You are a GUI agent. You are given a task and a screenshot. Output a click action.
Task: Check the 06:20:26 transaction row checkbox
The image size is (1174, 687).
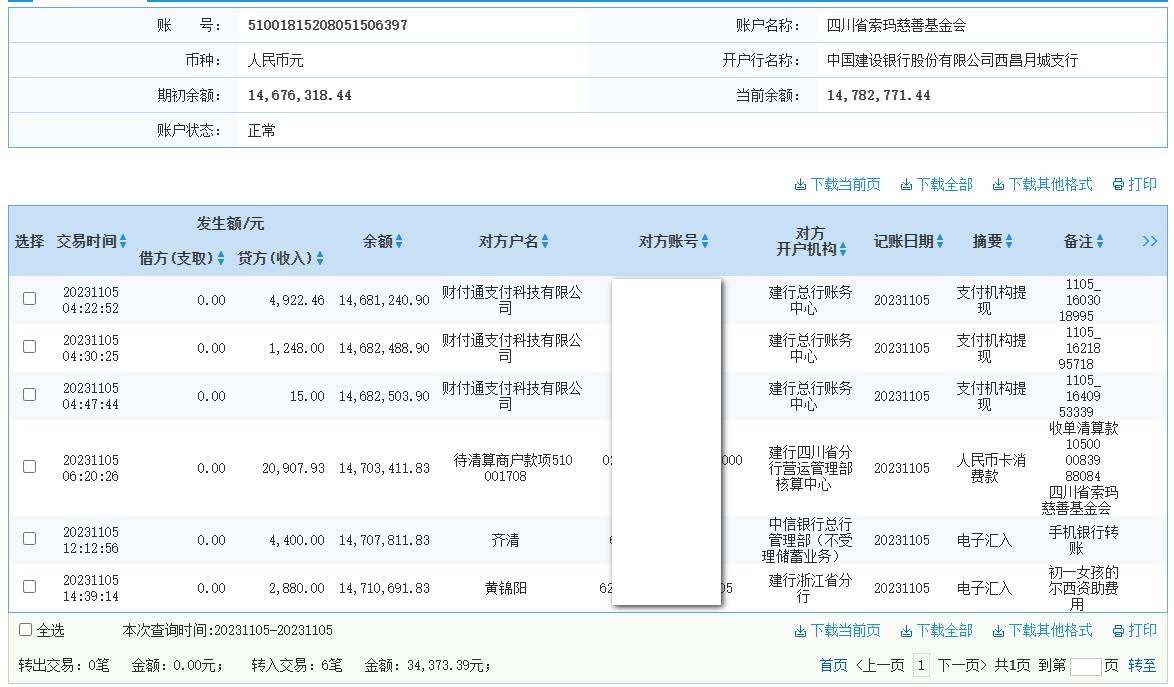pyautogui.click(x=29, y=466)
